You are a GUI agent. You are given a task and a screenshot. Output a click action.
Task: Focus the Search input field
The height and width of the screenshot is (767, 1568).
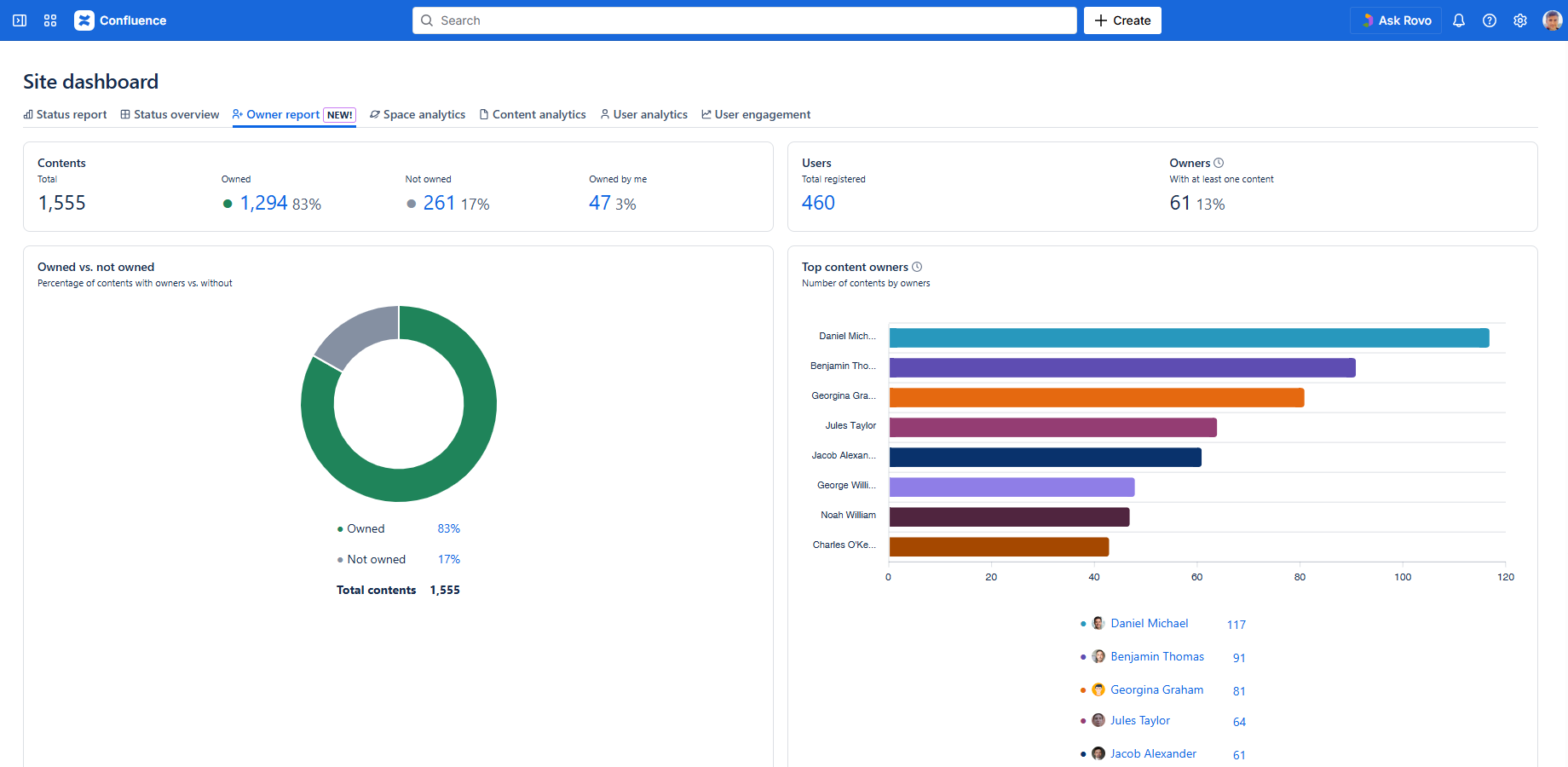point(745,20)
